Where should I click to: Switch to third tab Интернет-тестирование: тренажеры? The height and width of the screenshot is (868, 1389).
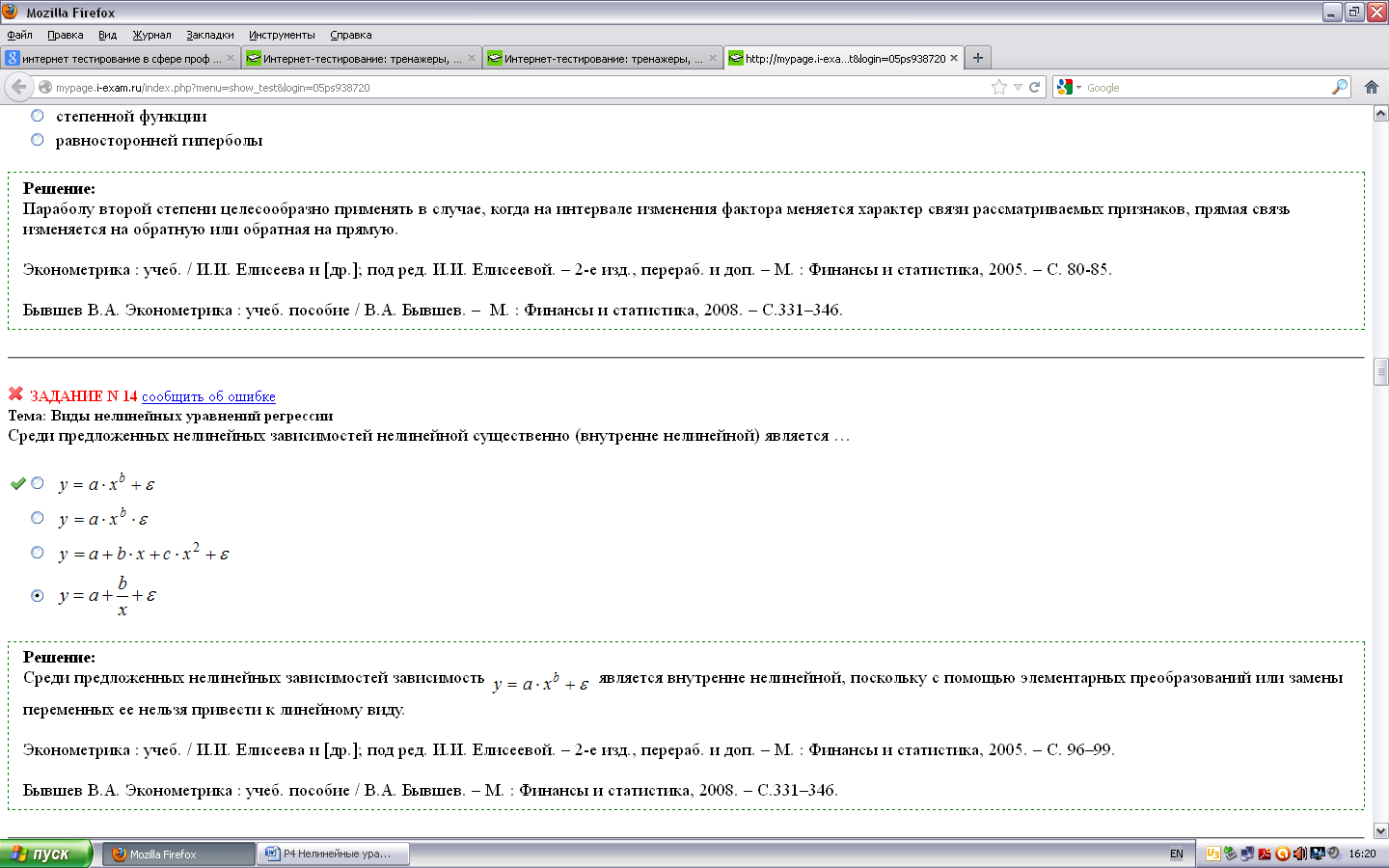tap(603, 58)
